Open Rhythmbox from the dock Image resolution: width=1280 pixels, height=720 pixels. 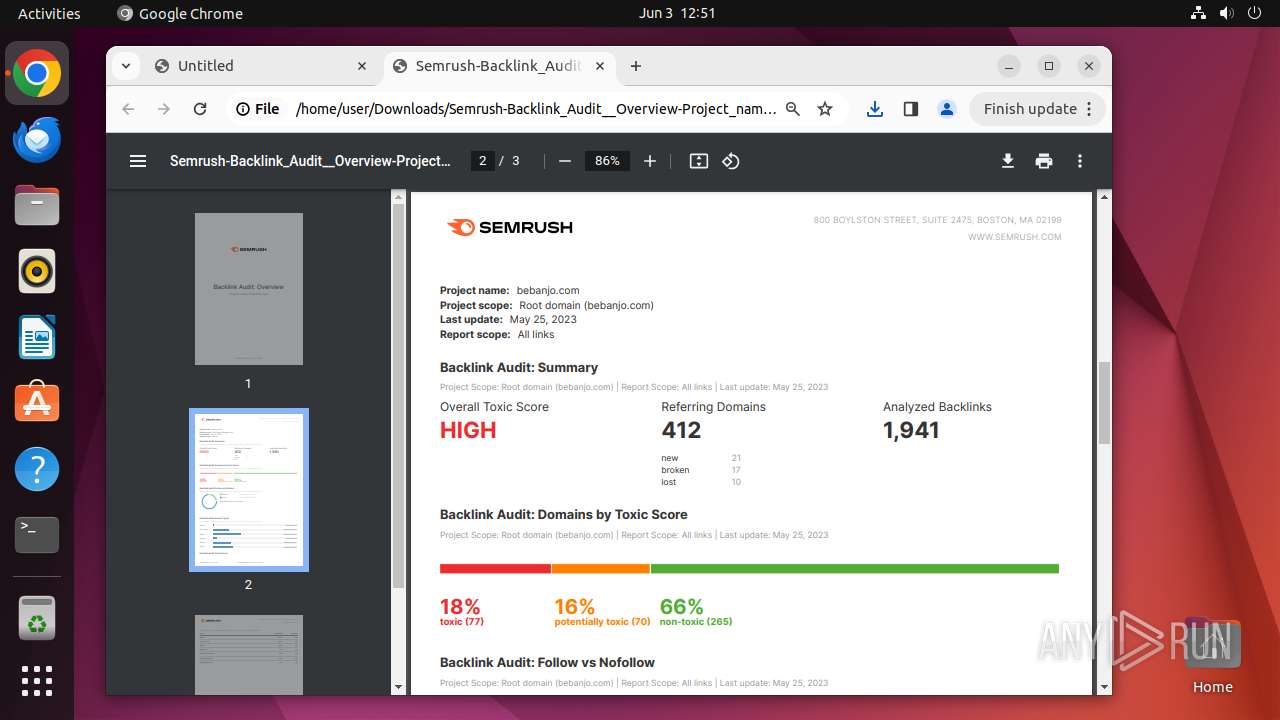(x=37, y=272)
